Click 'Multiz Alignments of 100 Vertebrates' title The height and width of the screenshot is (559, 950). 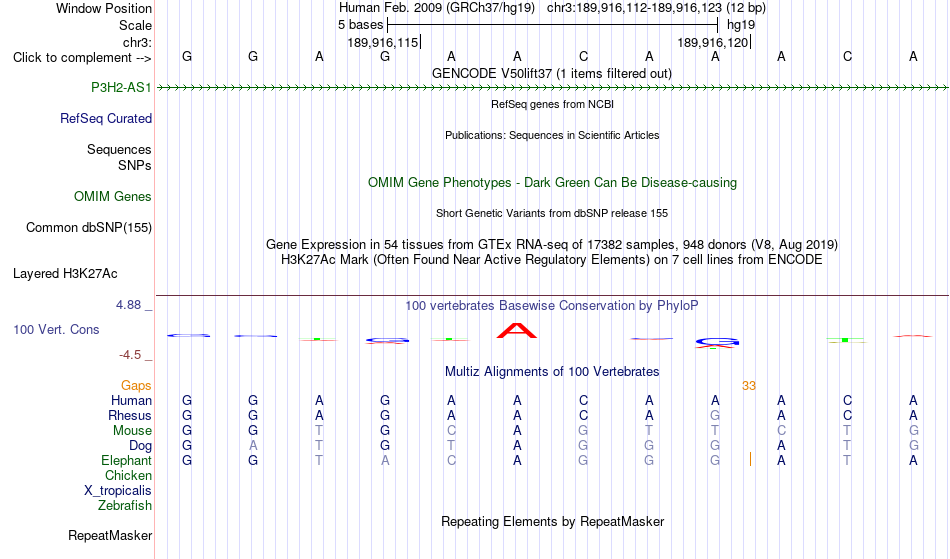coord(552,371)
